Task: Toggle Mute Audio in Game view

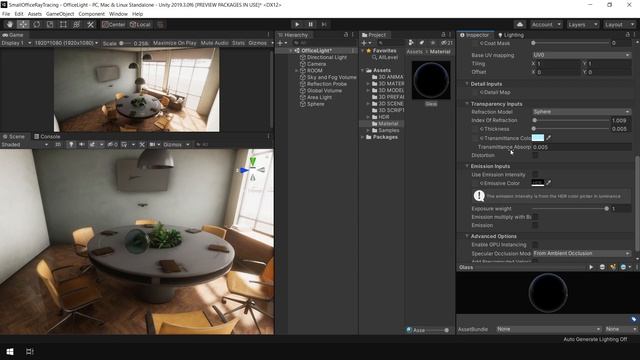Action: pos(214,43)
